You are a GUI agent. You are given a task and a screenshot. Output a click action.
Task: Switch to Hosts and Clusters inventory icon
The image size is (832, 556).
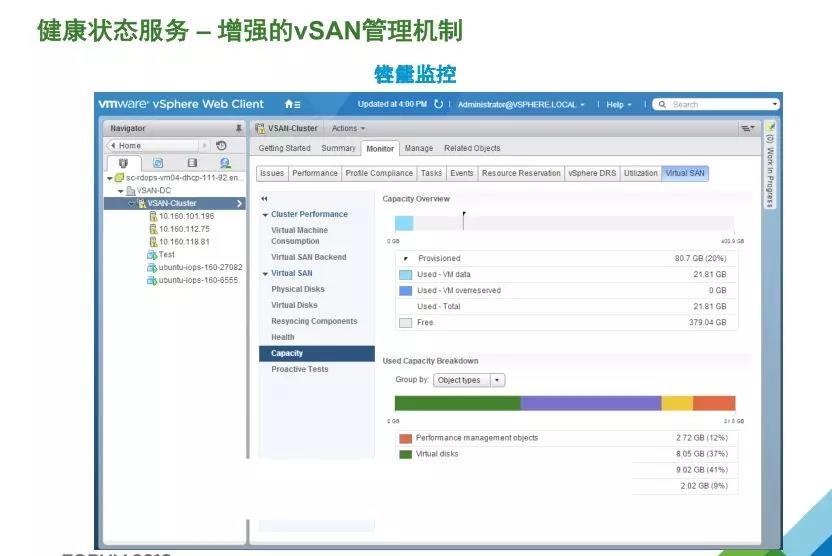click(123, 162)
